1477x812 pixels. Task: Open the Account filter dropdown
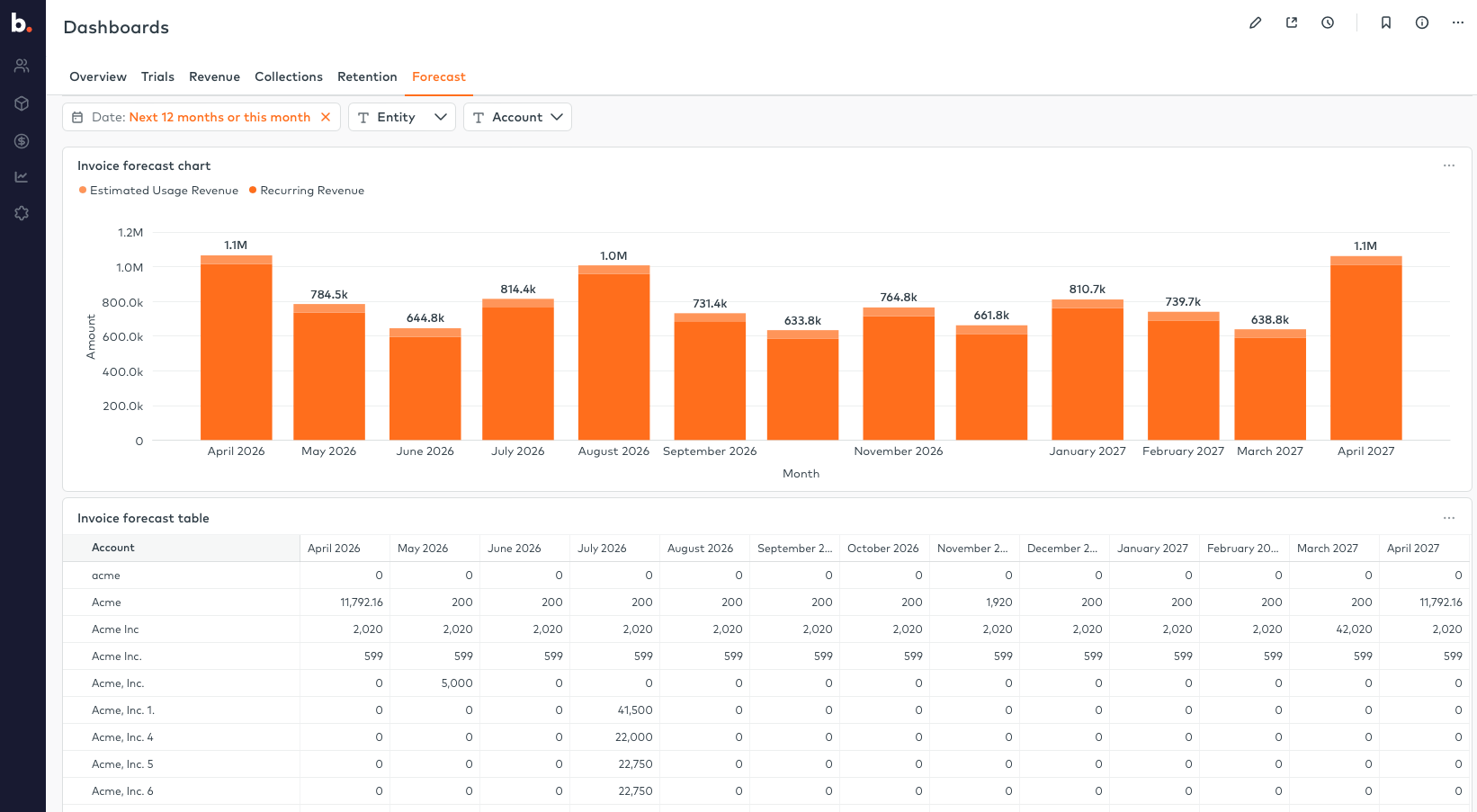(x=517, y=117)
